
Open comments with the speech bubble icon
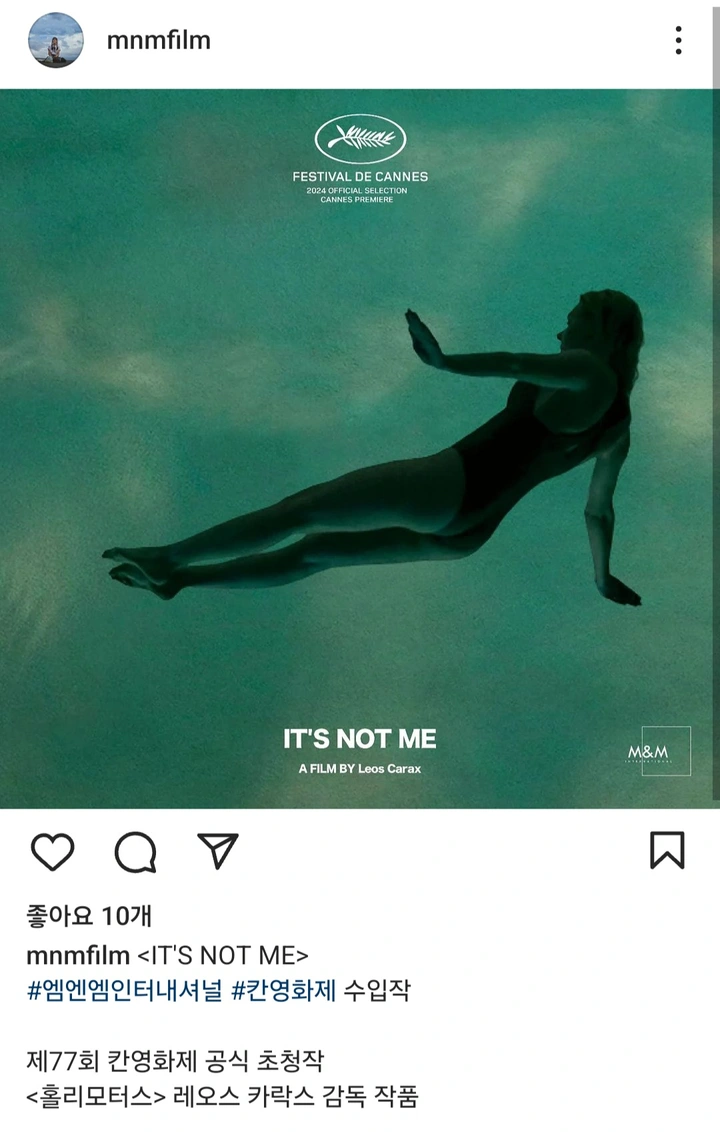(135, 852)
